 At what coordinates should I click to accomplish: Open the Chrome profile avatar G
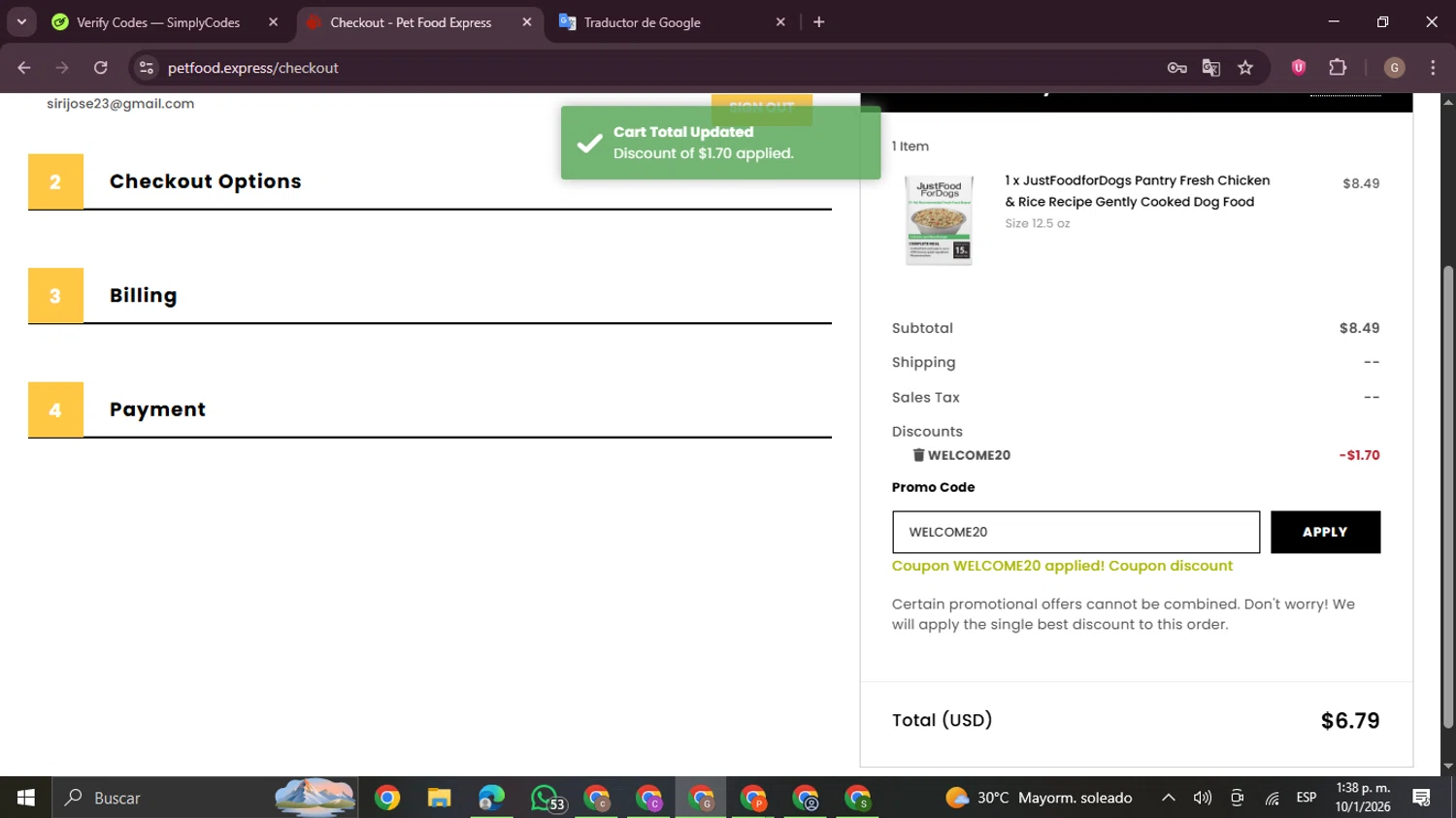point(1395,68)
